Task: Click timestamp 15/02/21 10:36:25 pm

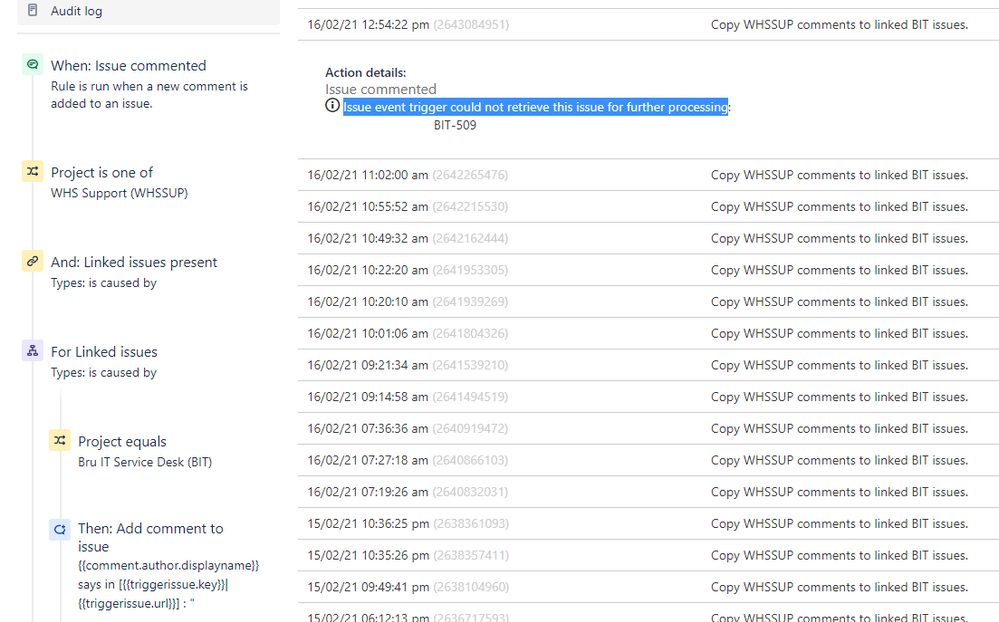Action: [368, 524]
